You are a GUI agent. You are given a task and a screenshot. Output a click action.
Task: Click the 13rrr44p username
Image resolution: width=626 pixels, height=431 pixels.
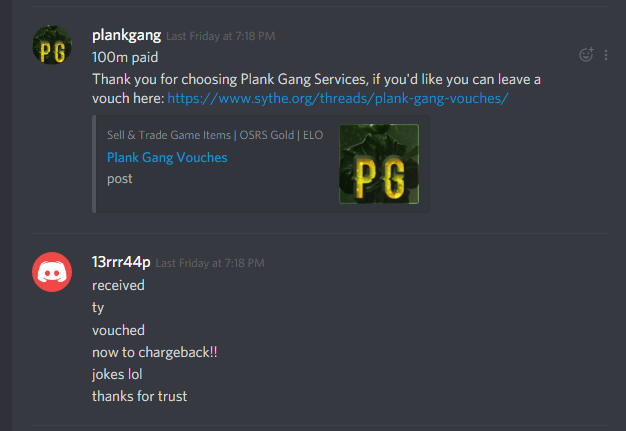(x=121, y=262)
